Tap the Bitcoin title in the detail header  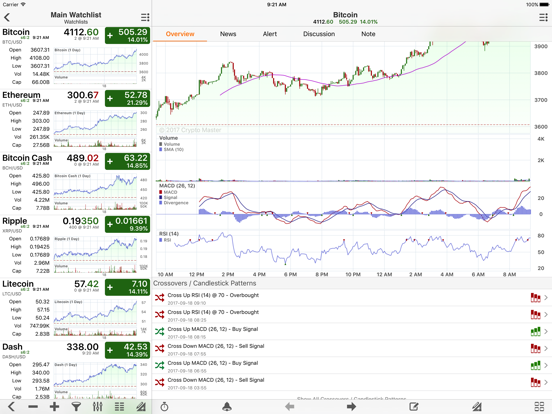pyautogui.click(x=345, y=15)
